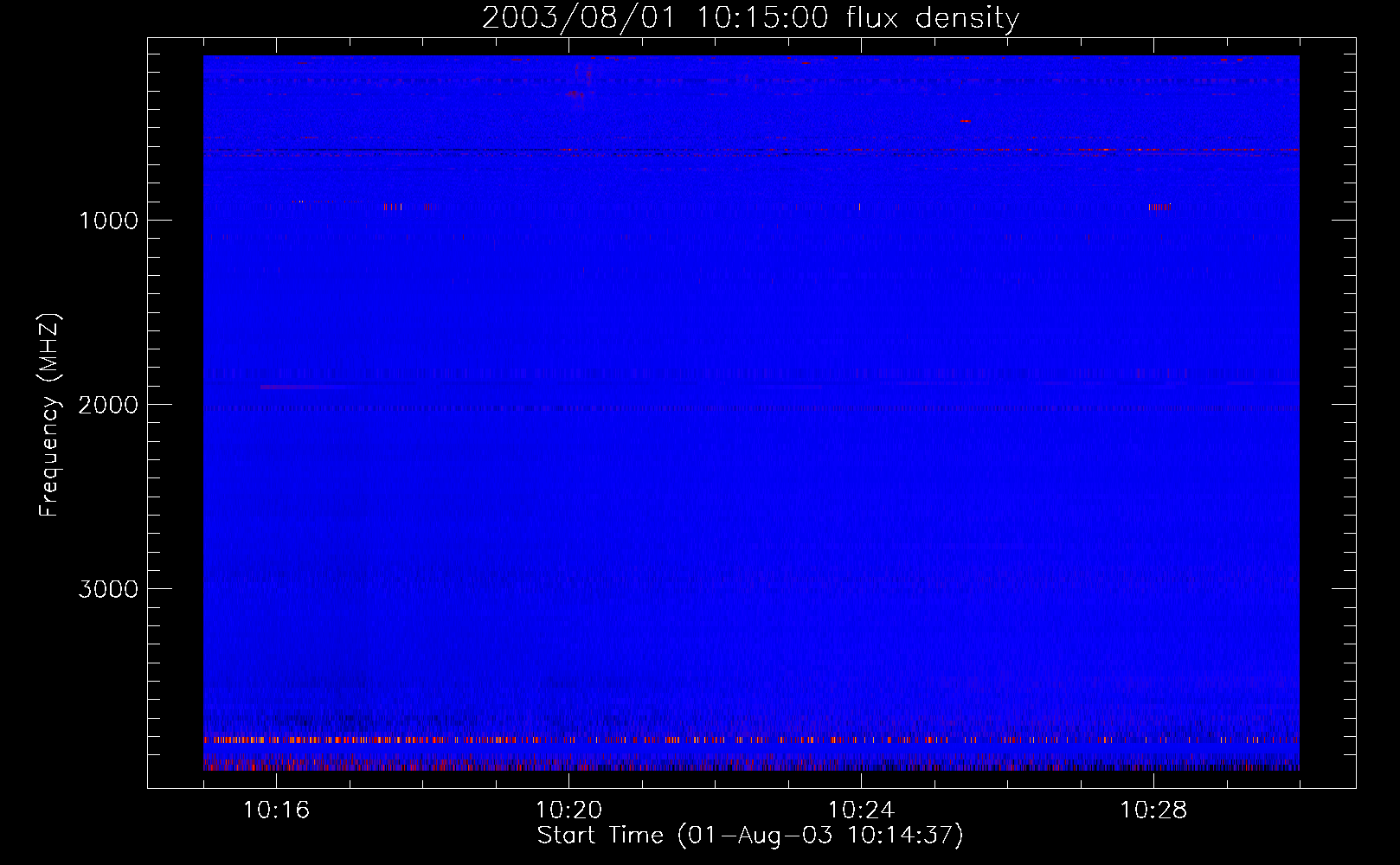Viewport: 1400px width, 865px height.
Task: Select the 'Start Time (01-Aug-03 10:14:37)' label
Action: (750, 836)
